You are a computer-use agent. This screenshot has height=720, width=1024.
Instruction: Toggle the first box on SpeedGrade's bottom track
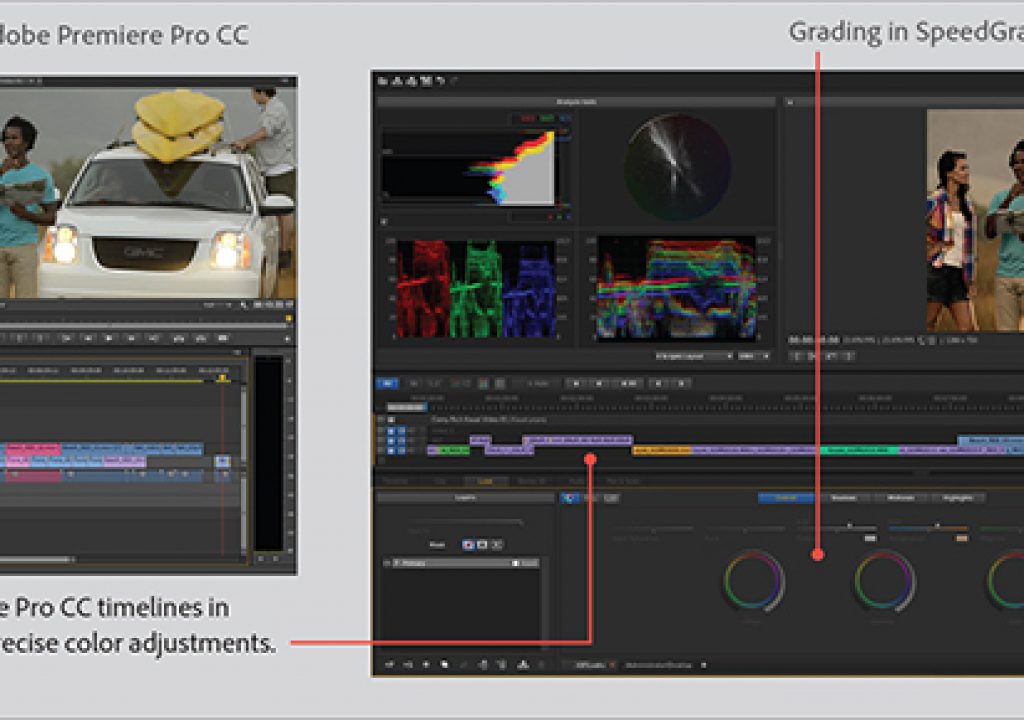391,451
